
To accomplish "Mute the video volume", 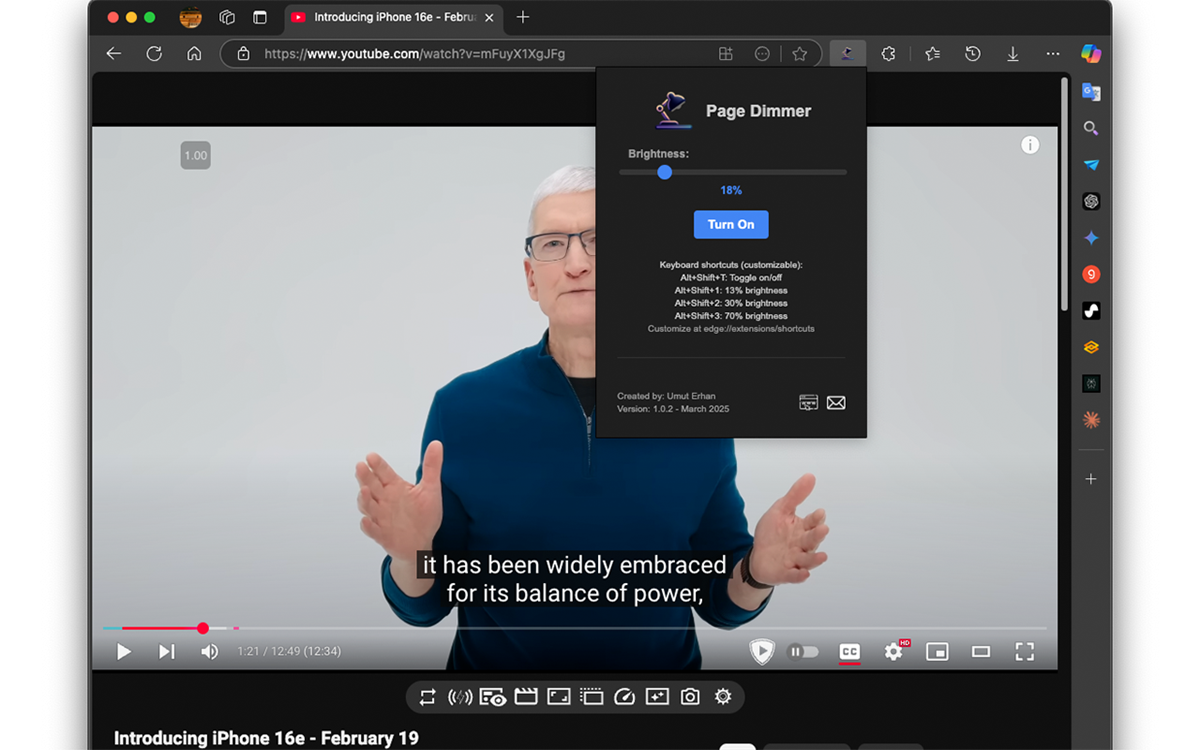I will pyautogui.click(x=209, y=652).
